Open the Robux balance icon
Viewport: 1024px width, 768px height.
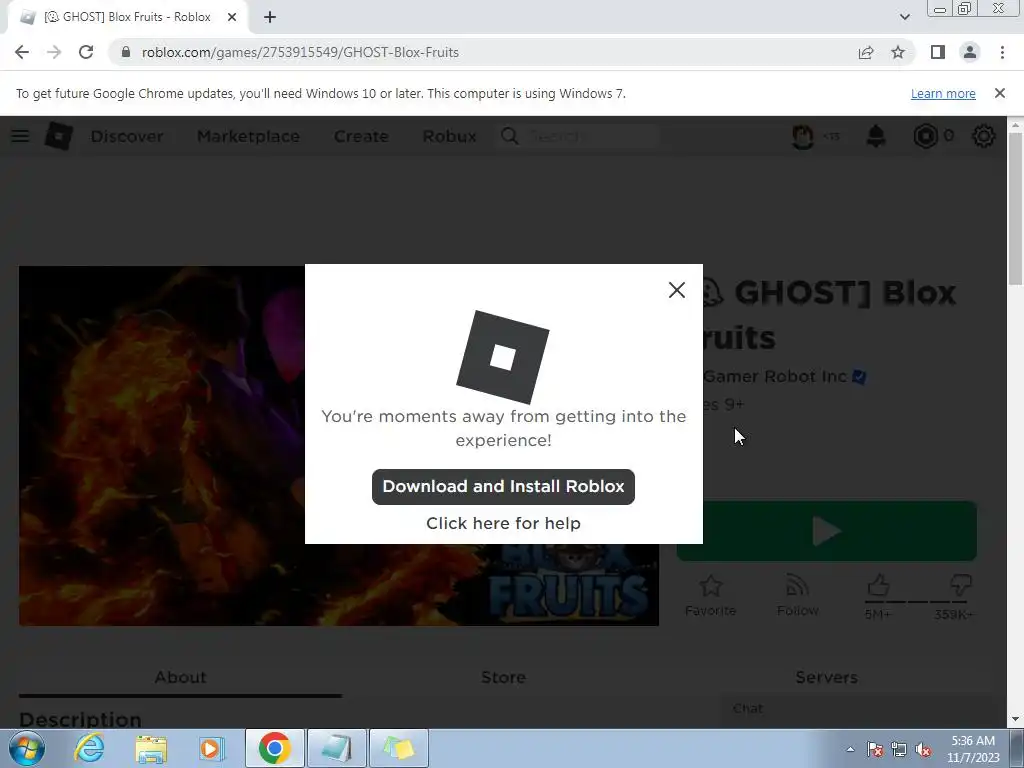[925, 136]
